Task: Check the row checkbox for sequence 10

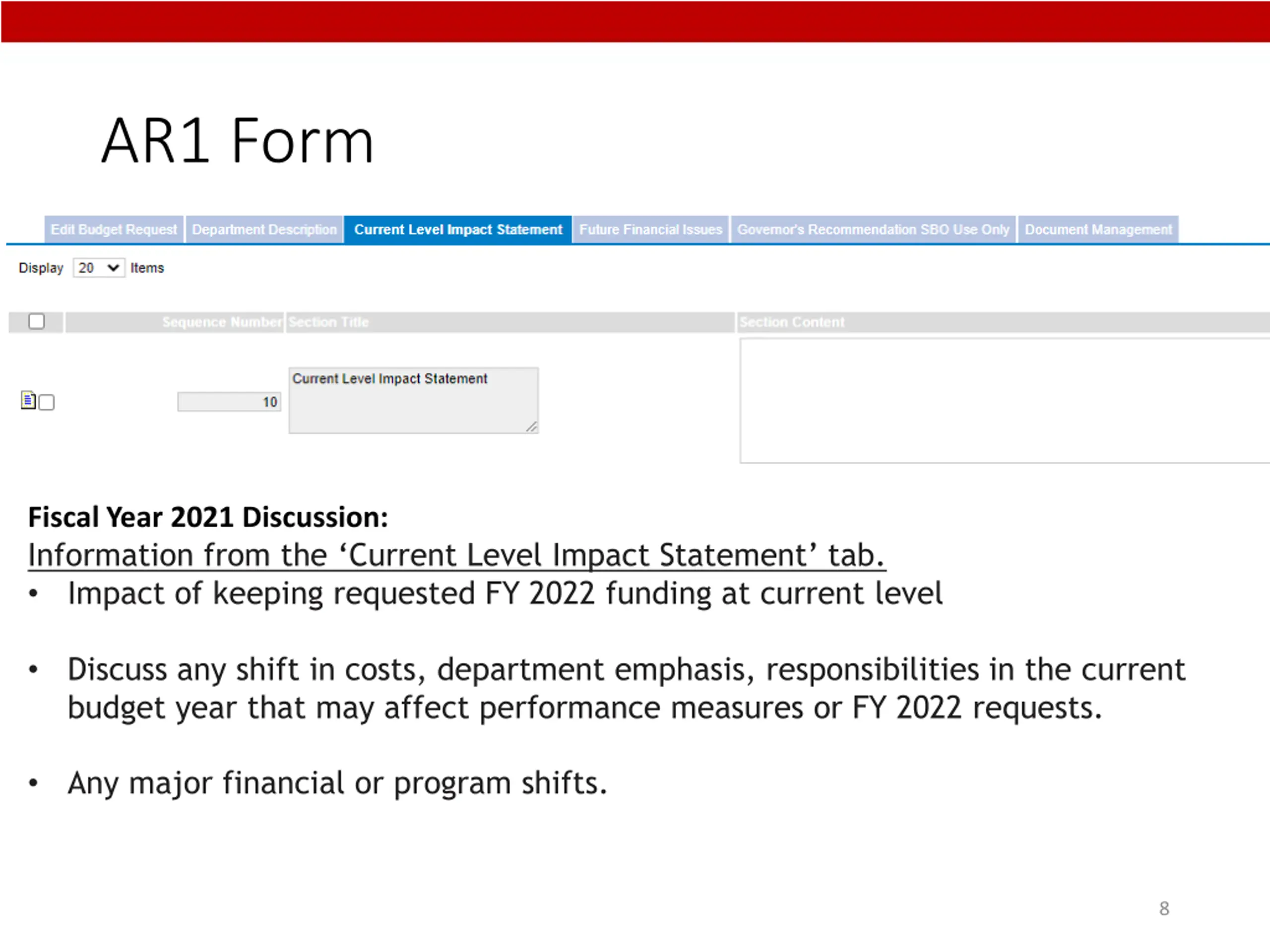Action: click(47, 402)
